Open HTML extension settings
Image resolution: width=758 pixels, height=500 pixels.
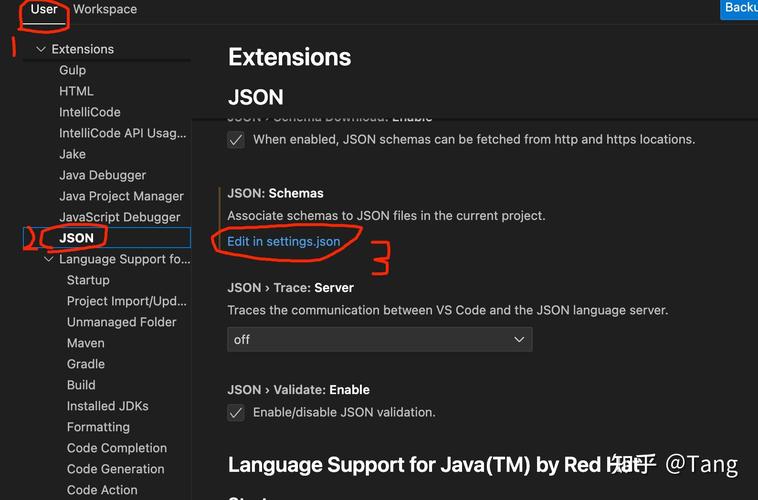(x=76, y=91)
